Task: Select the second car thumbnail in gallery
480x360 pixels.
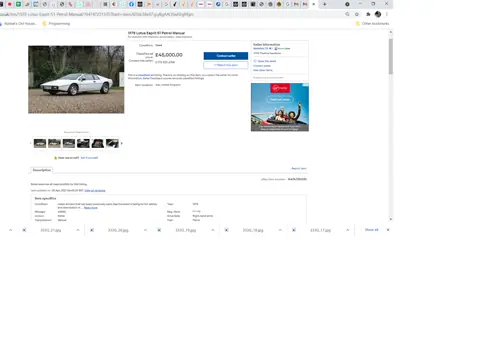Action: [54, 143]
